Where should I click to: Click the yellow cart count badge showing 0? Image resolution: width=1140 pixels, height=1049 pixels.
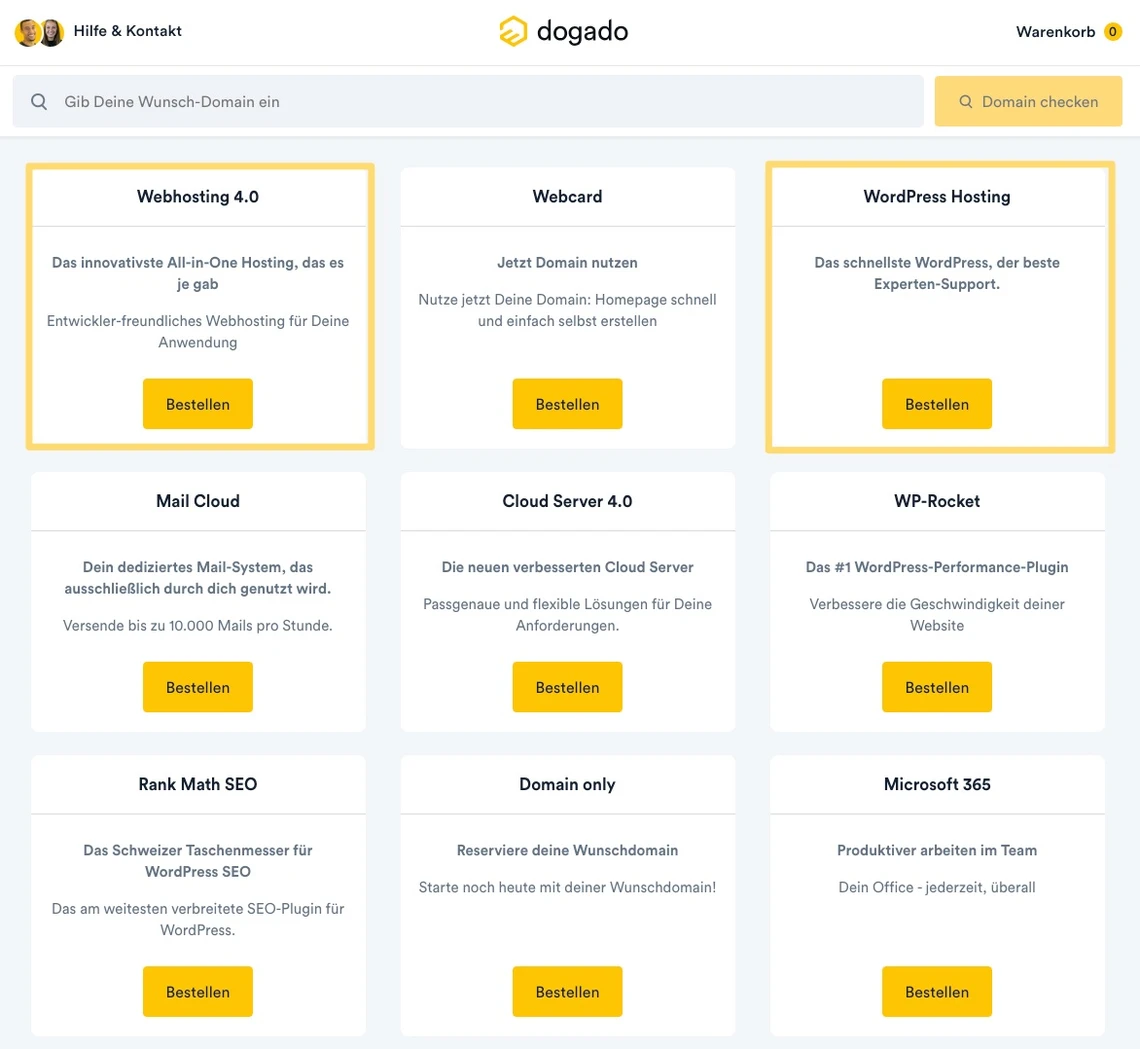pyautogui.click(x=1112, y=31)
